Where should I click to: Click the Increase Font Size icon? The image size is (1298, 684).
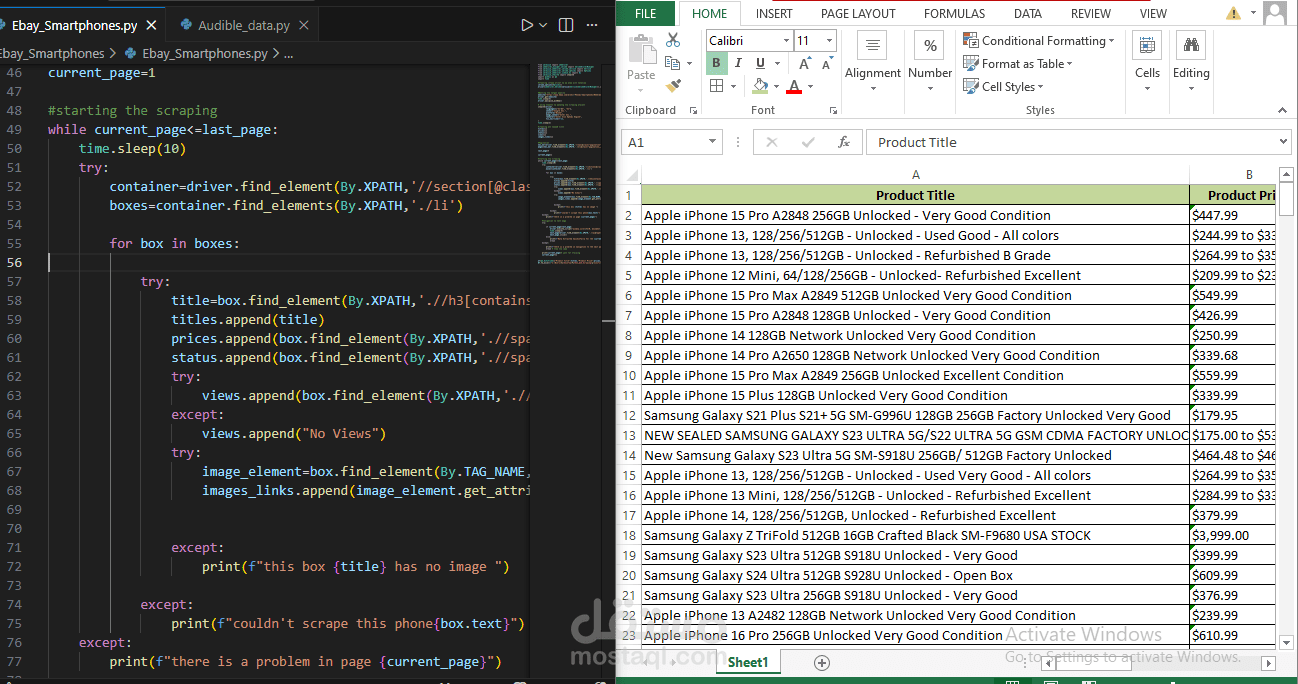pos(807,63)
